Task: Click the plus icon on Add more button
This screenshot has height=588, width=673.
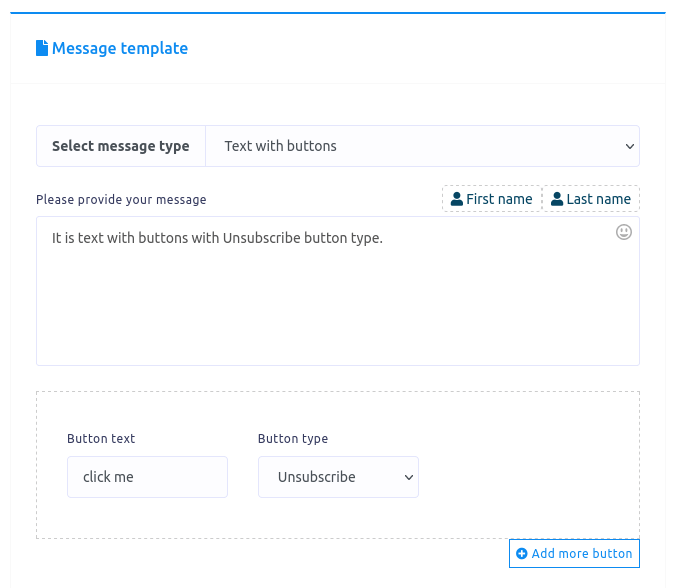Action: point(522,554)
